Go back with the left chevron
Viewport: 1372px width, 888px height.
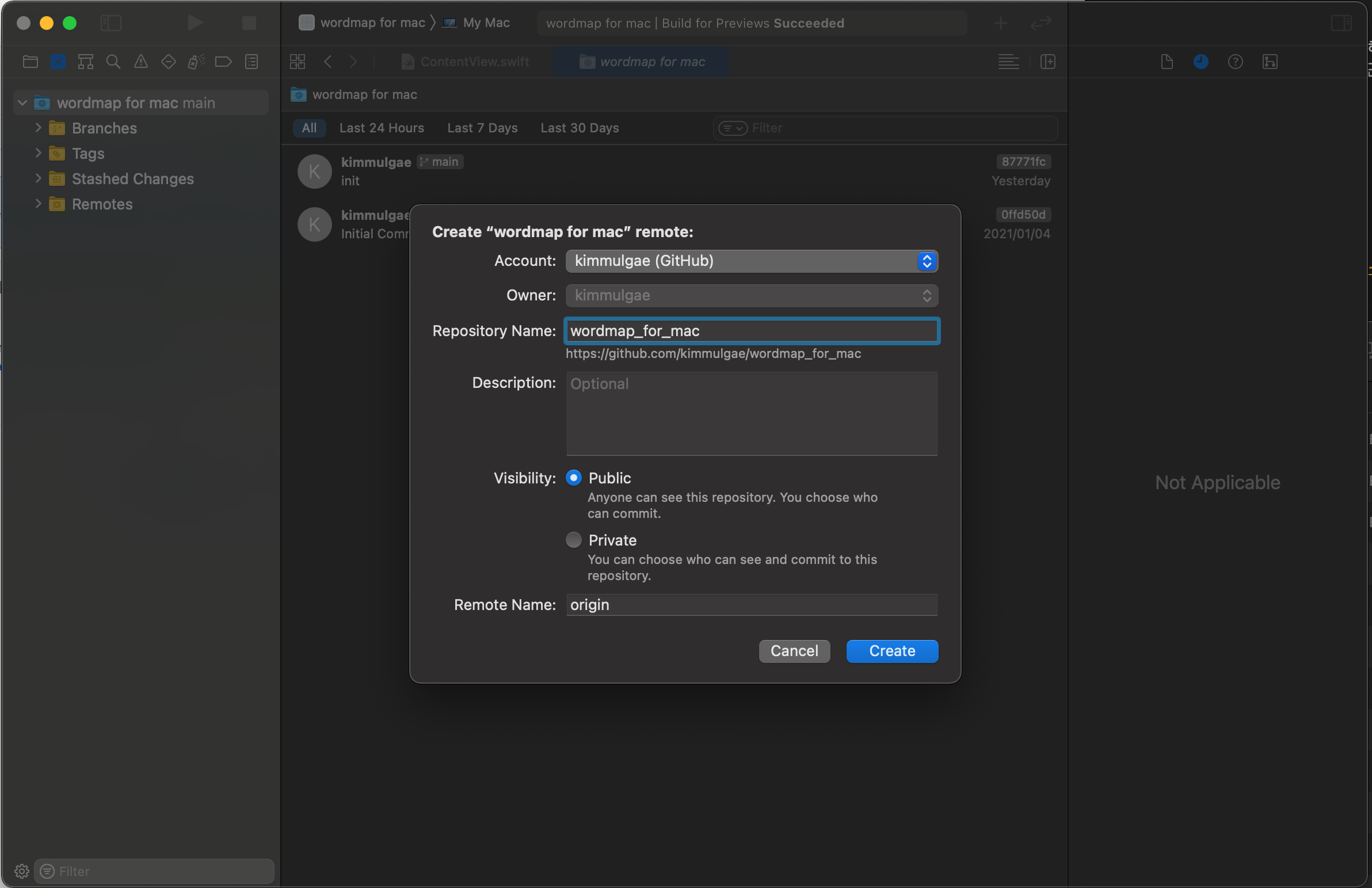[327, 62]
